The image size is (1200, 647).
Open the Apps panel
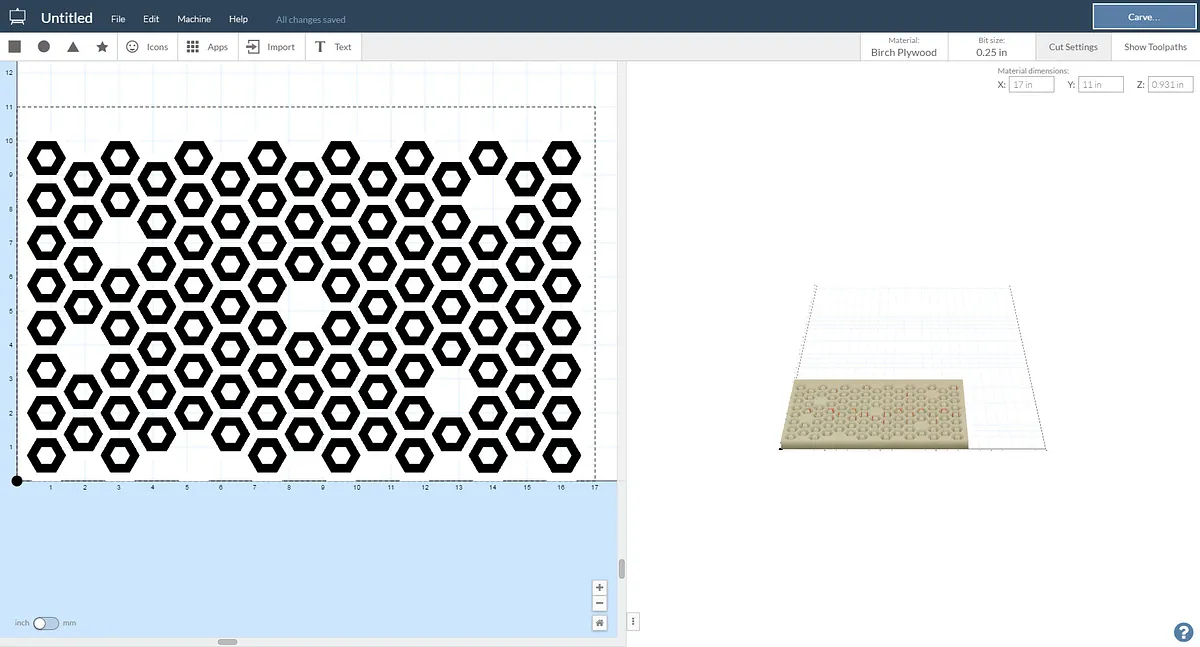point(208,47)
